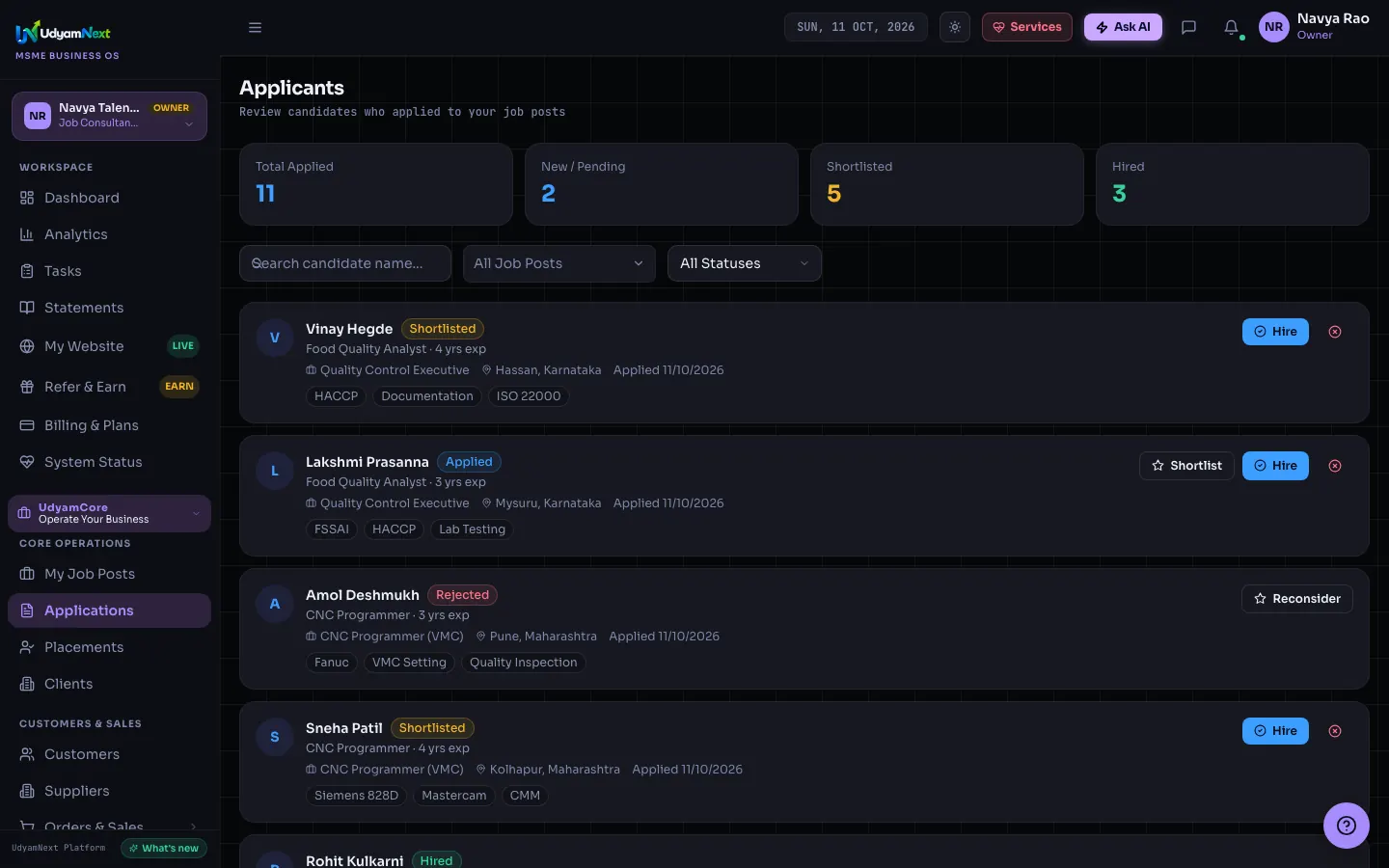Open Statements in the sidebar
Image resolution: width=1389 pixels, height=868 pixels.
109,308
